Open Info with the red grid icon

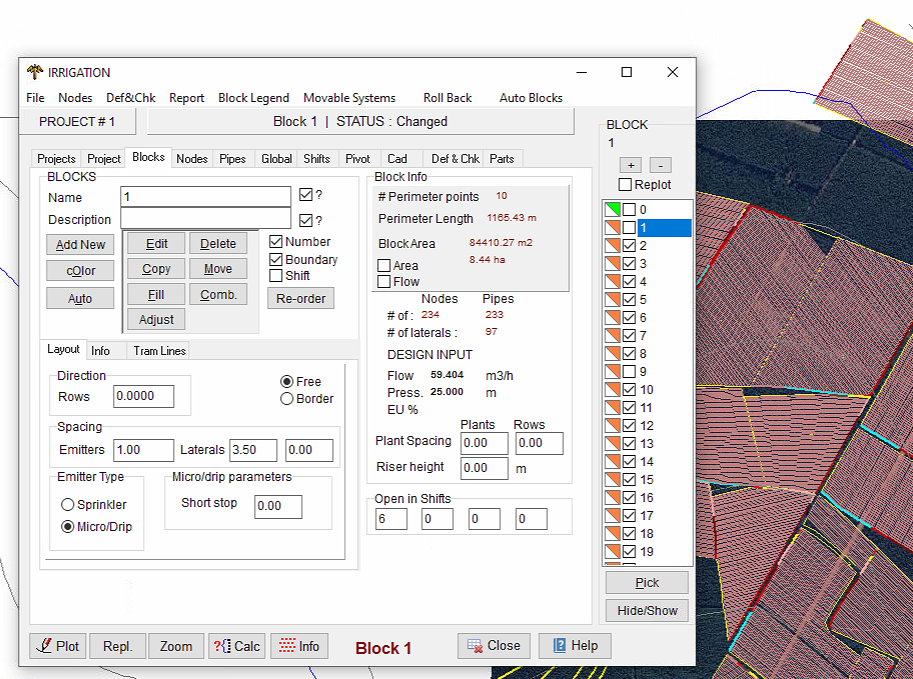[x=297, y=646]
